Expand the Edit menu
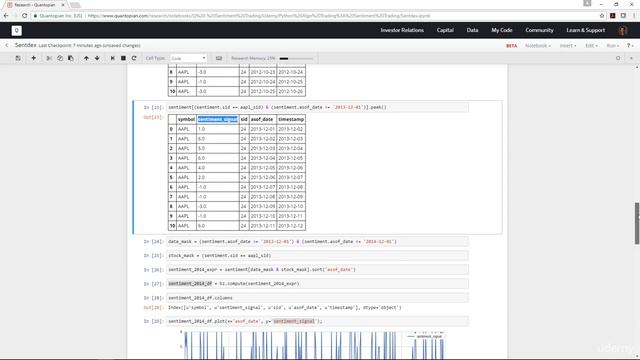640x360 pixels. [591, 46]
